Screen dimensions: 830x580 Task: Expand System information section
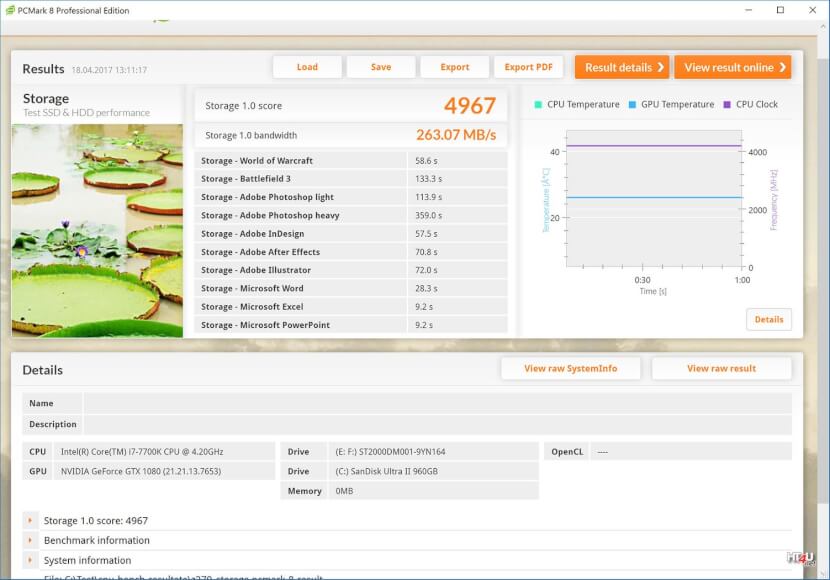point(30,560)
